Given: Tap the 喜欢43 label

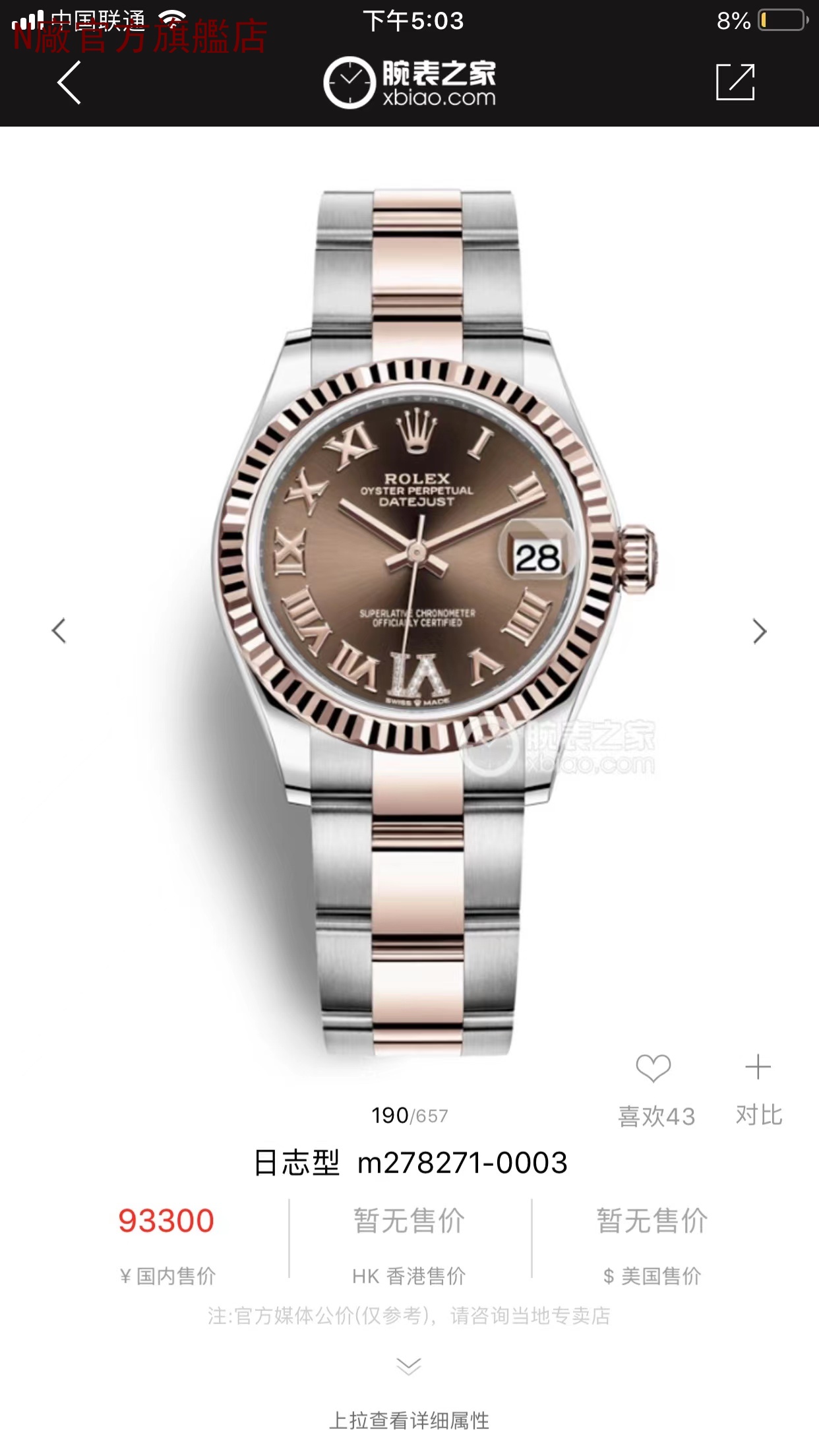Looking at the screenshot, I should (657, 1116).
